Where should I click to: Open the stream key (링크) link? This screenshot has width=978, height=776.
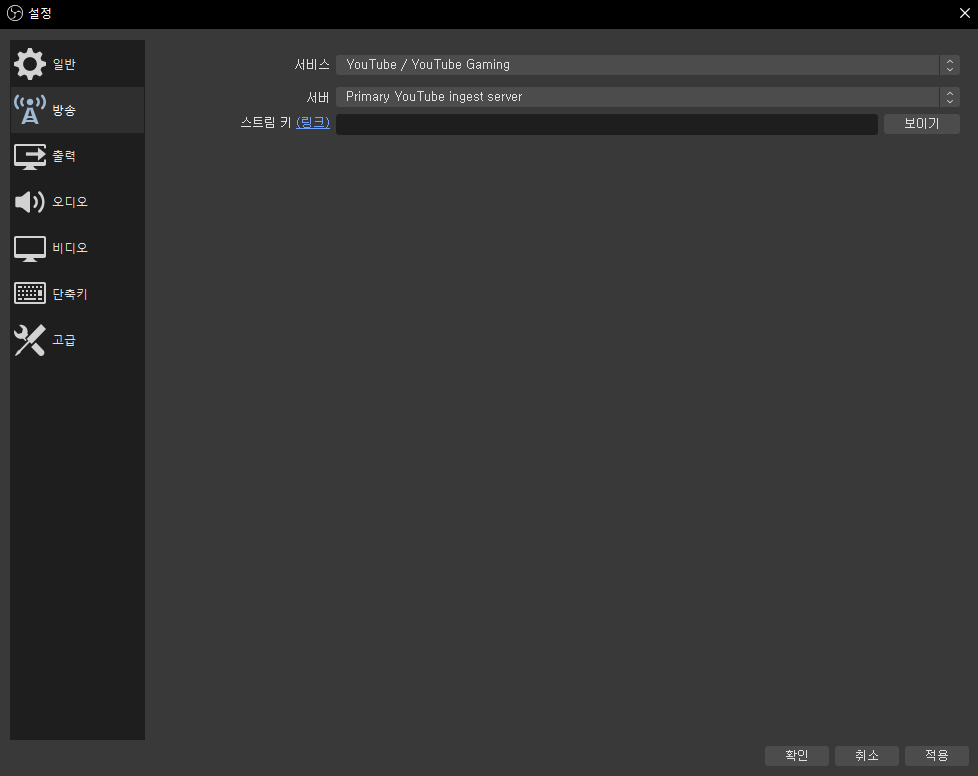click(312, 122)
